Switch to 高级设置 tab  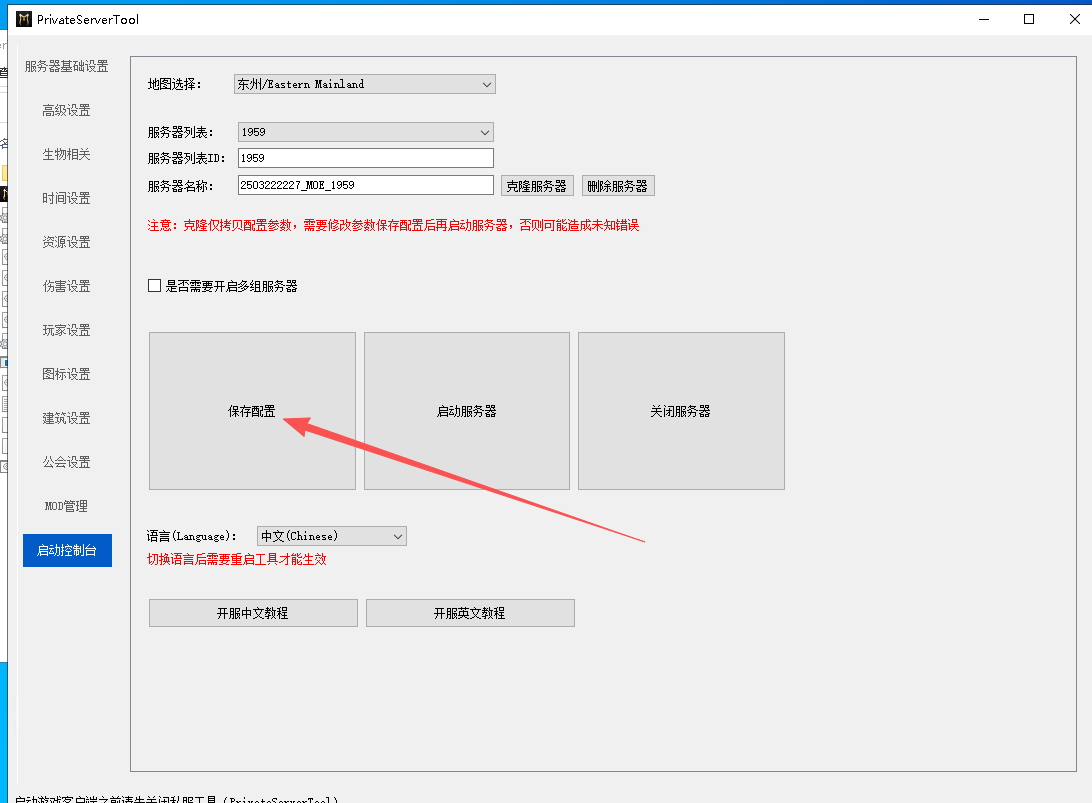[x=67, y=111]
